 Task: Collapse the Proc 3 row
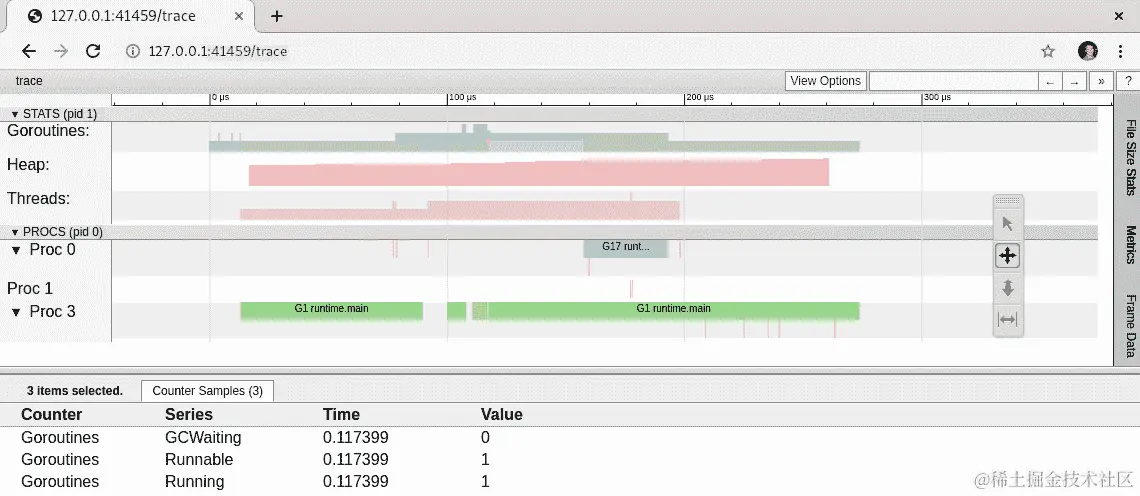tap(16, 312)
